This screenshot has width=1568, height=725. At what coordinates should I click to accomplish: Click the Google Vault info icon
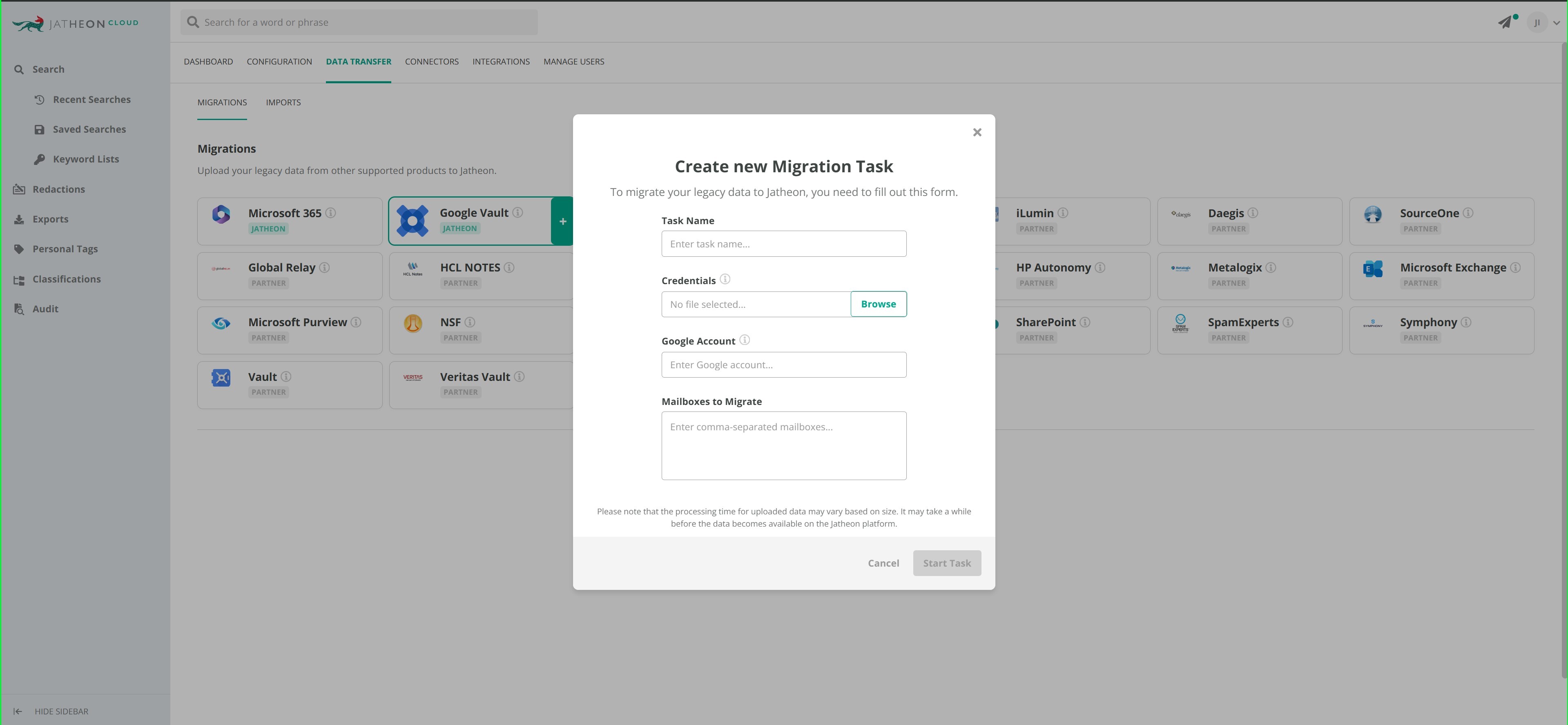click(x=517, y=212)
